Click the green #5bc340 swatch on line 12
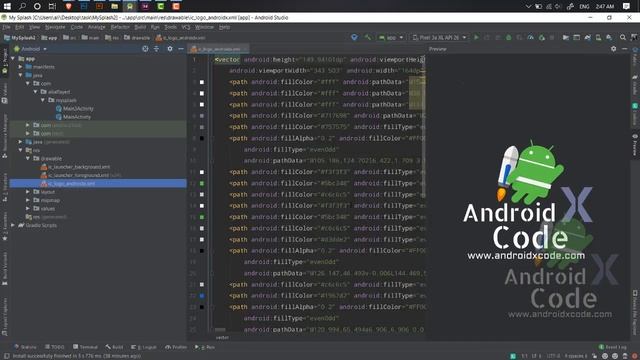This screenshot has width=640, height=360. [202, 183]
